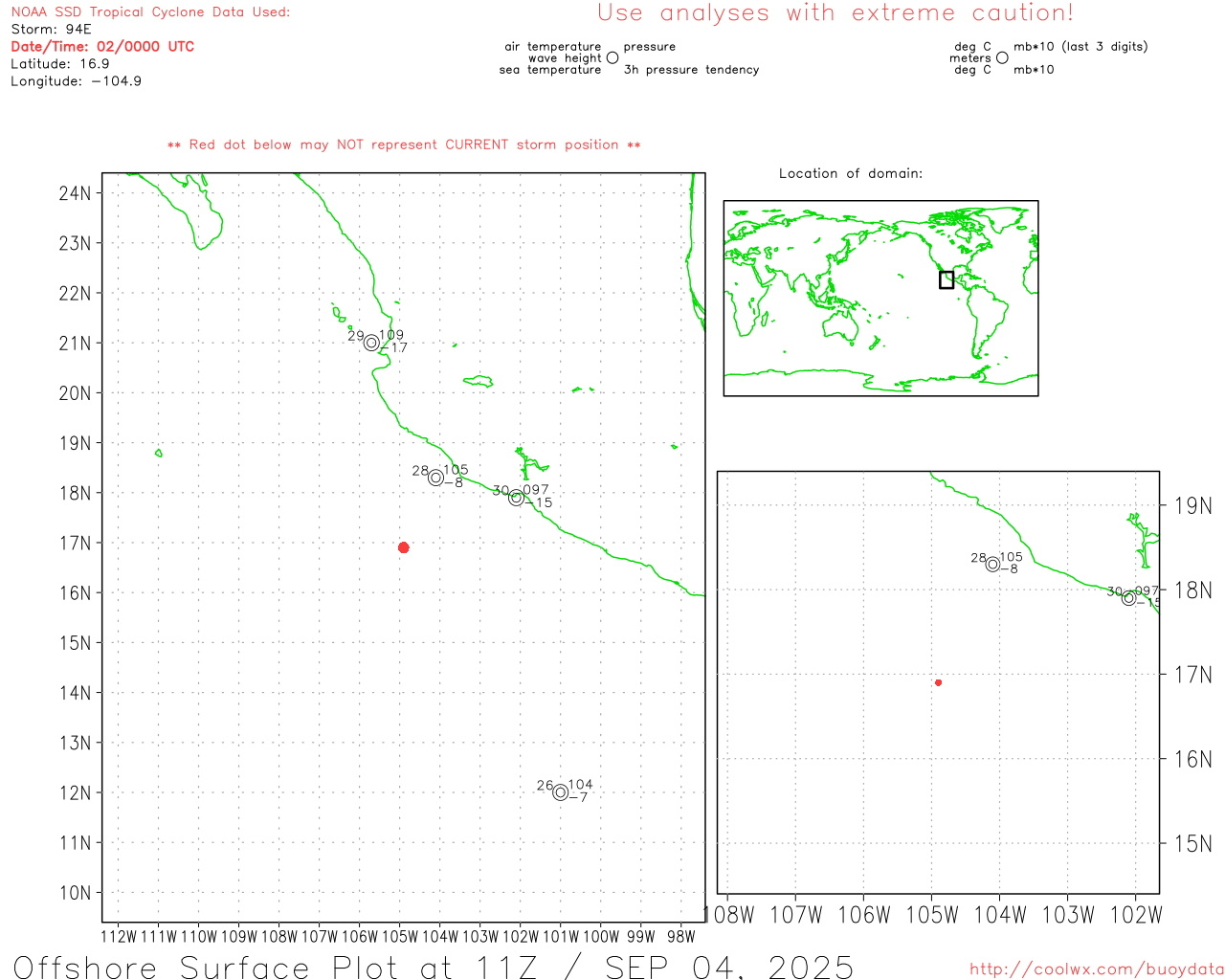Click the 'mb*10 (last 3 digits)' legend label

[x=1080, y=47]
